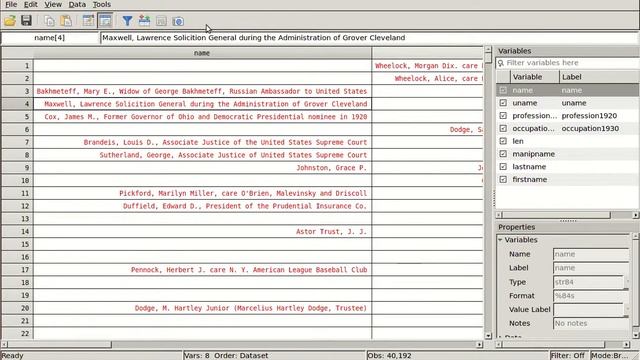Click data grid scroll-left arrow
This screenshot has height=360, width=640.
pos(4,344)
